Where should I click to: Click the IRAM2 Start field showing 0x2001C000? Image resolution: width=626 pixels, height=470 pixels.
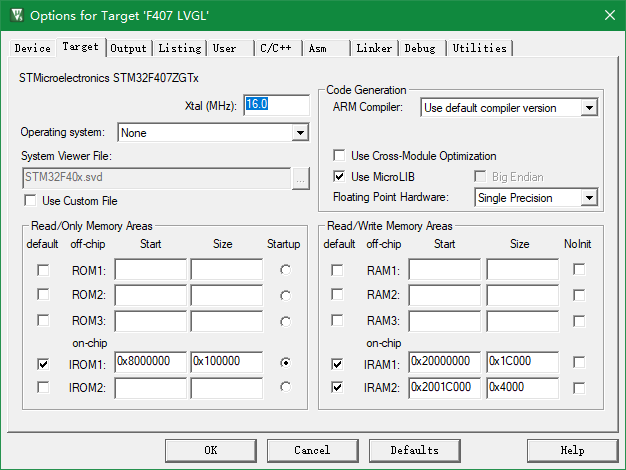[x=445, y=388]
